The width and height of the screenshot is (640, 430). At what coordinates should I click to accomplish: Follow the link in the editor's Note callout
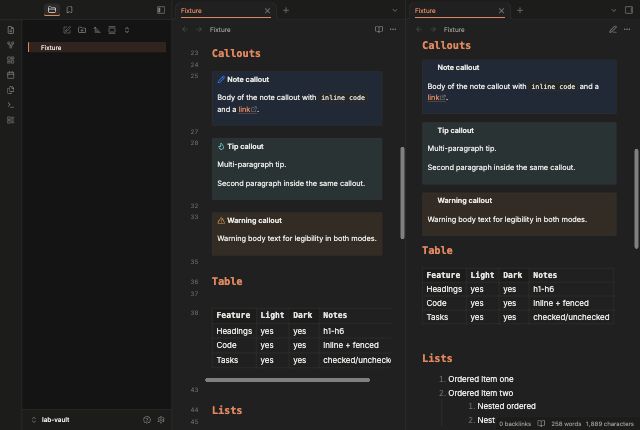[x=244, y=109]
